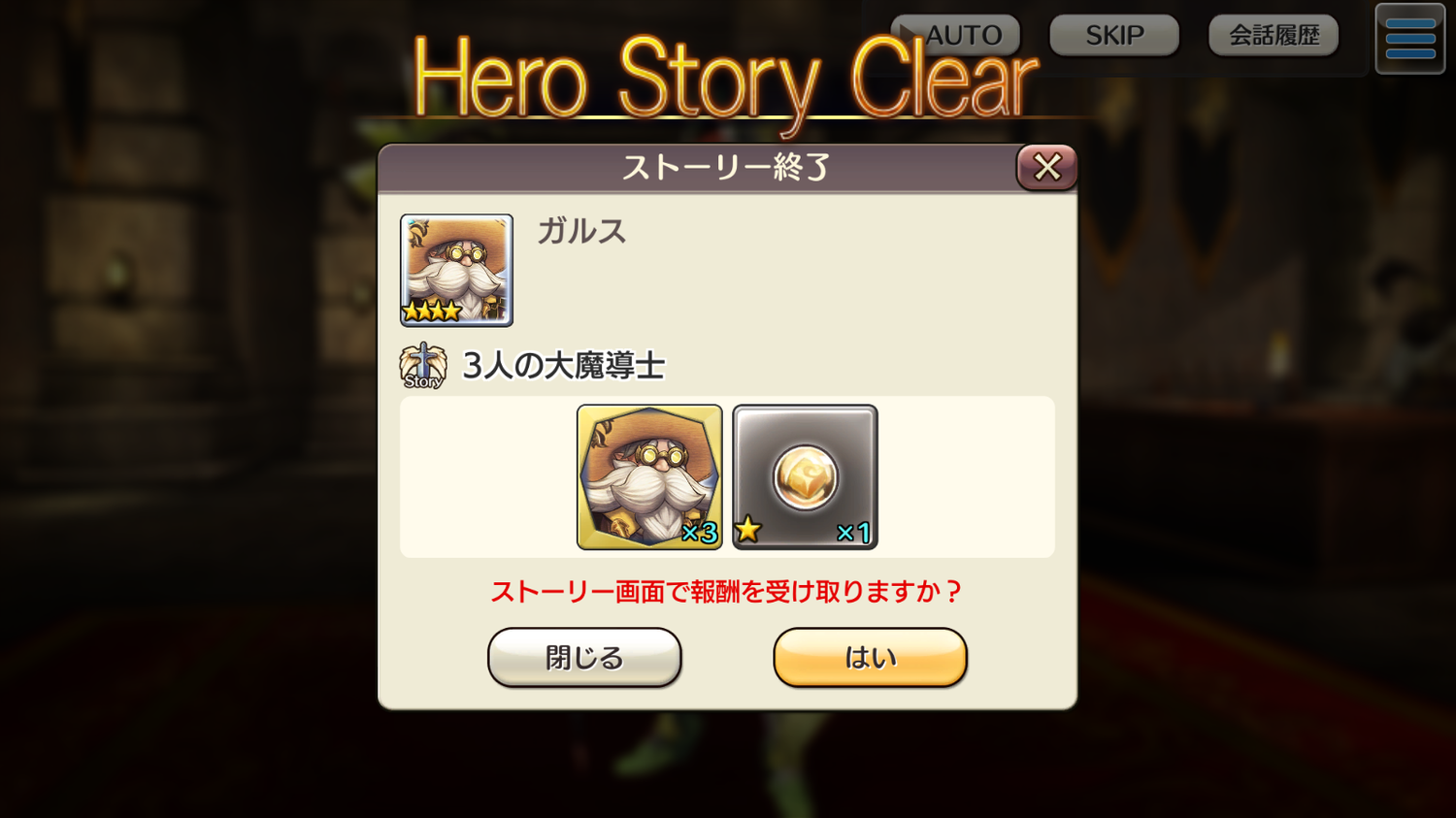Tap the gold coin reward ×1
The height and width of the screenshot is (818, 1456).
coord(805,477)
